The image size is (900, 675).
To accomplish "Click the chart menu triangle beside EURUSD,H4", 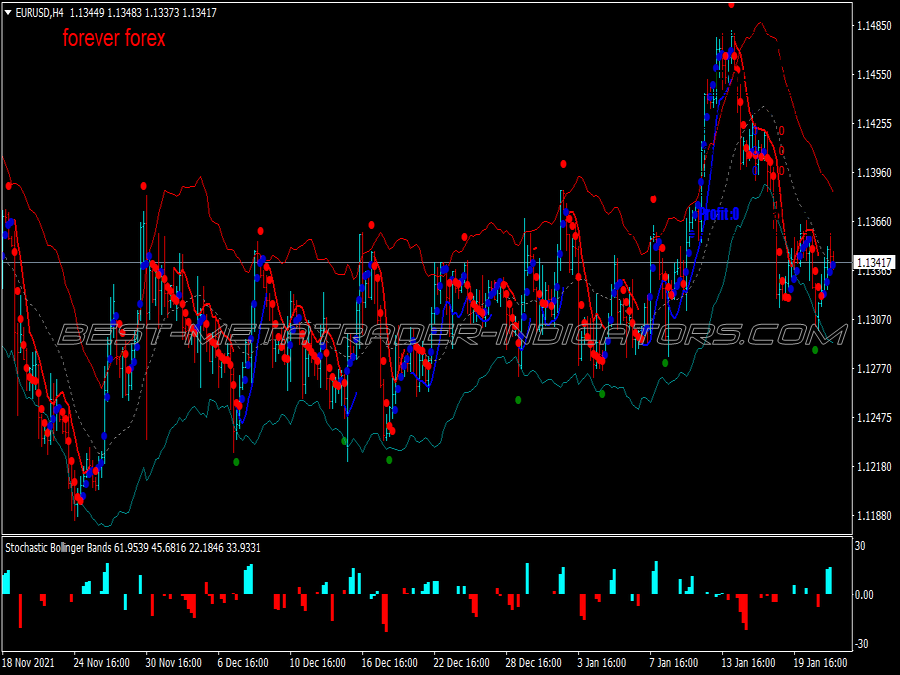I will tap(8, 13).
